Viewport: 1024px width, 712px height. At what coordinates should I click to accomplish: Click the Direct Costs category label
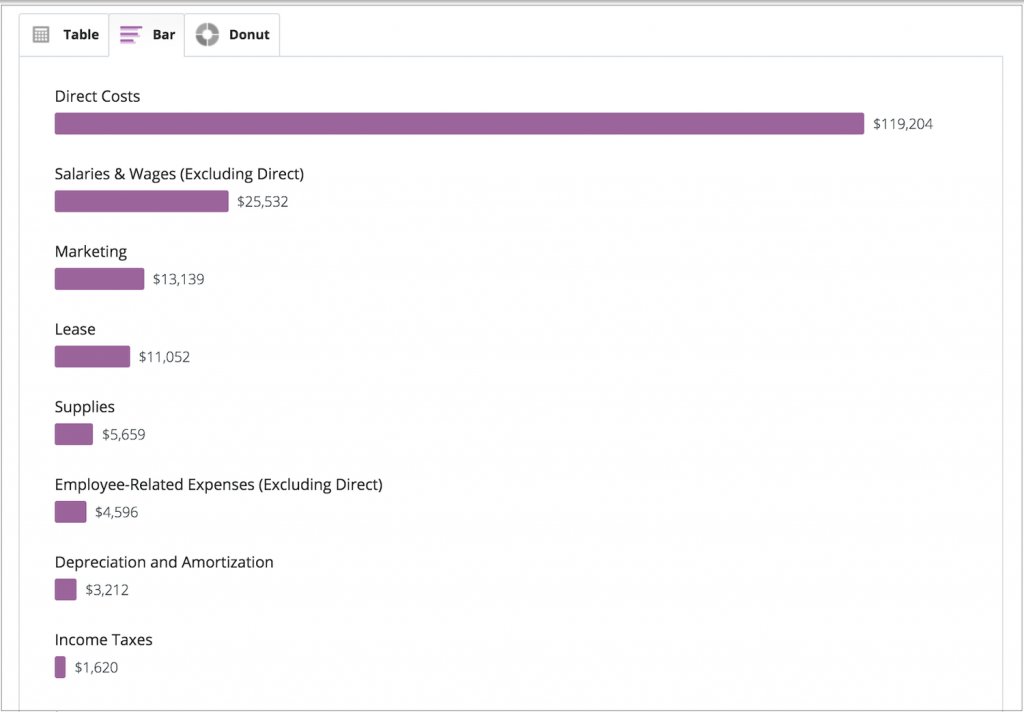pyautogui.click(x=97, y=96)
